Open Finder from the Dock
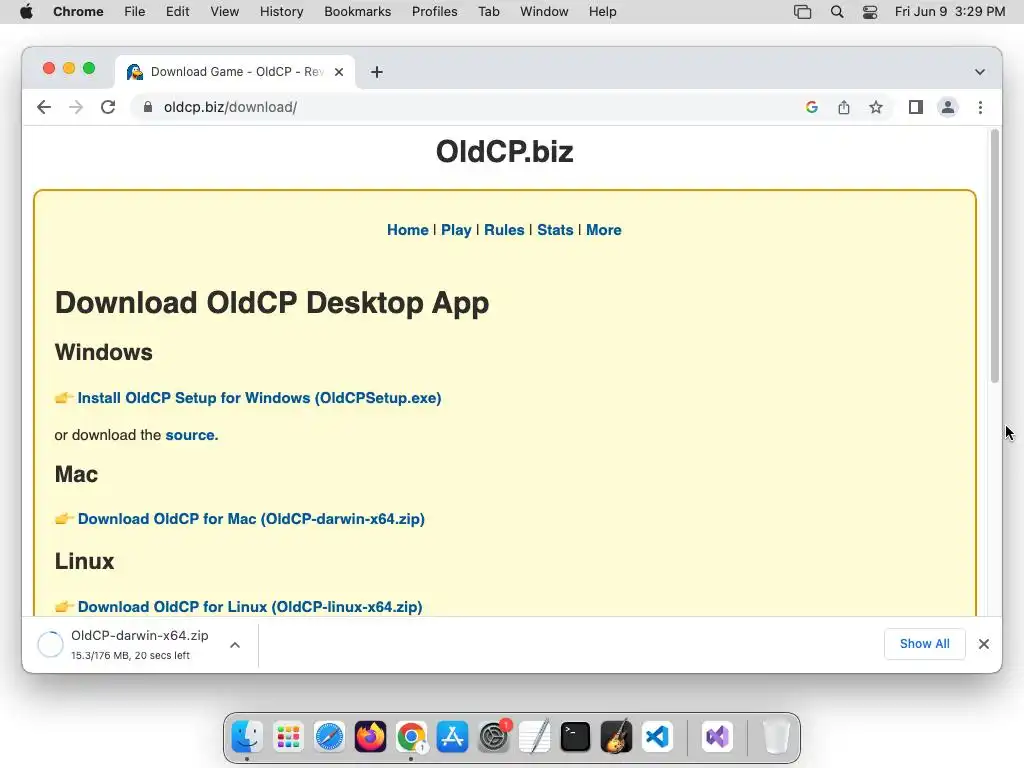This screenshot has height=768, width=1024. (247, 737)
